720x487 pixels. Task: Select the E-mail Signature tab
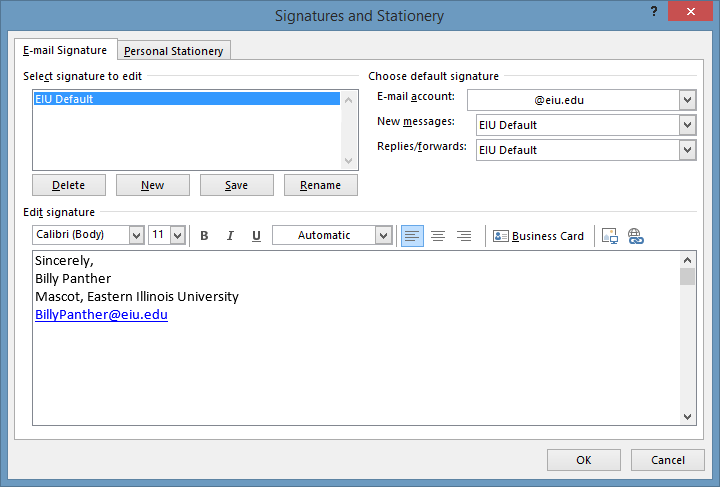65,50
